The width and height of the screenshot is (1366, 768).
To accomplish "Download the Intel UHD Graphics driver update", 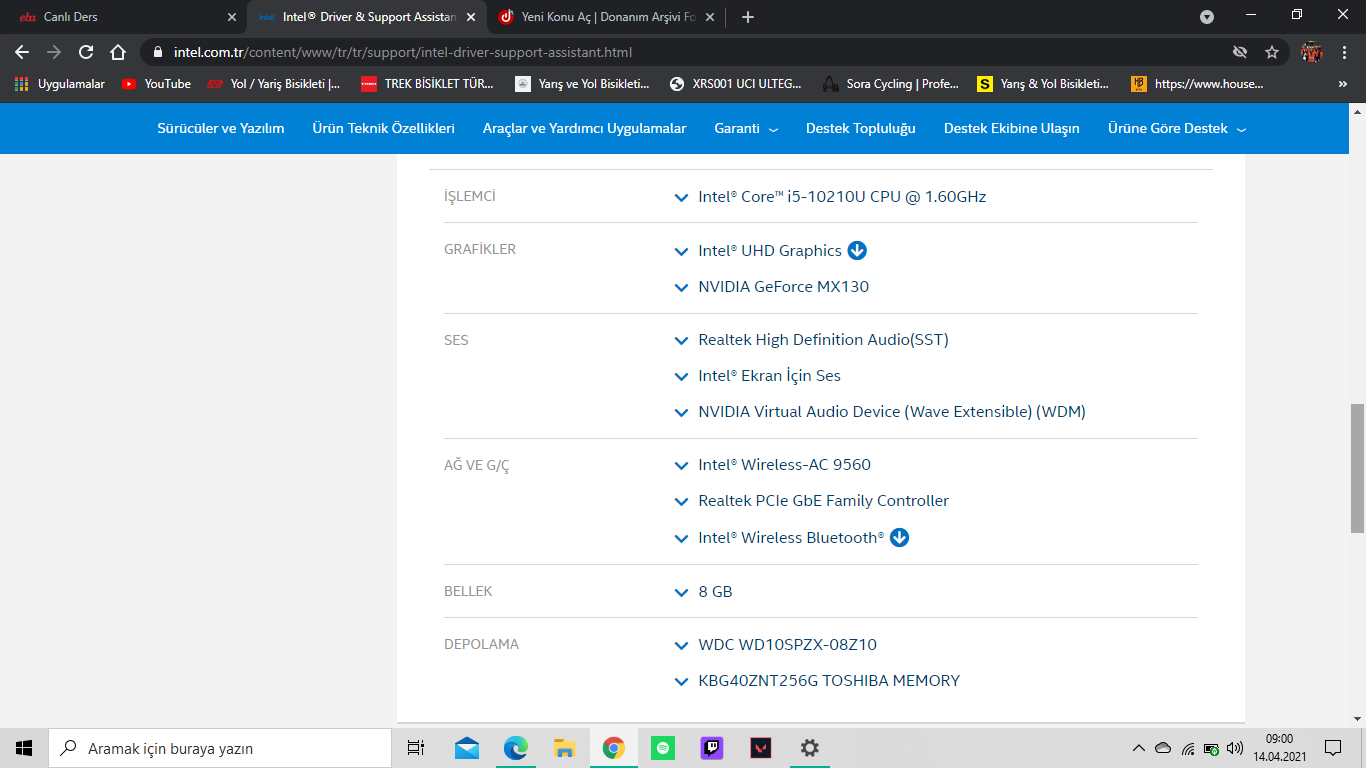I will tap(857, 251).
